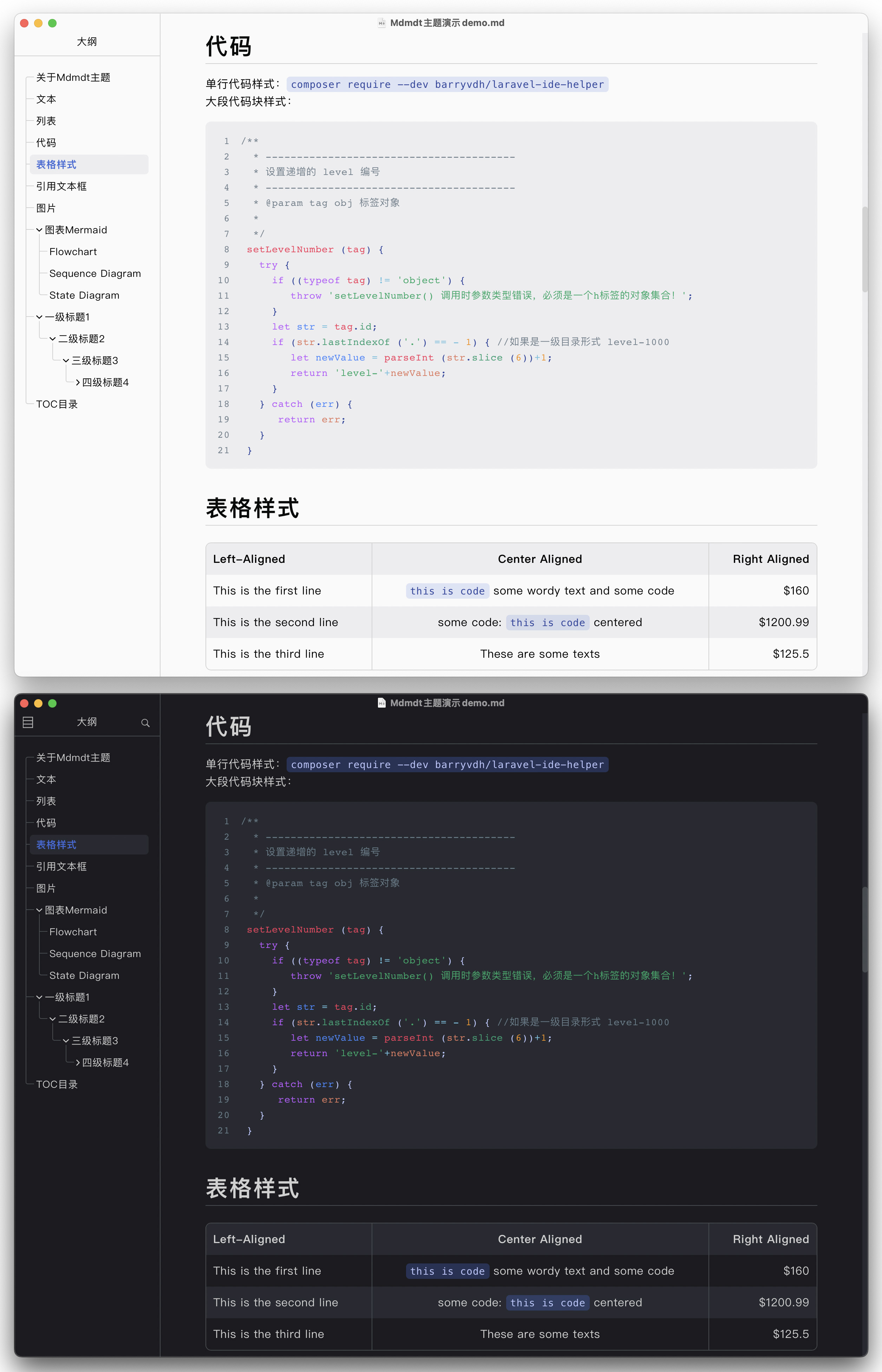
Task: Click the 大纲 header in the dark sidebar
Action: 87,722
